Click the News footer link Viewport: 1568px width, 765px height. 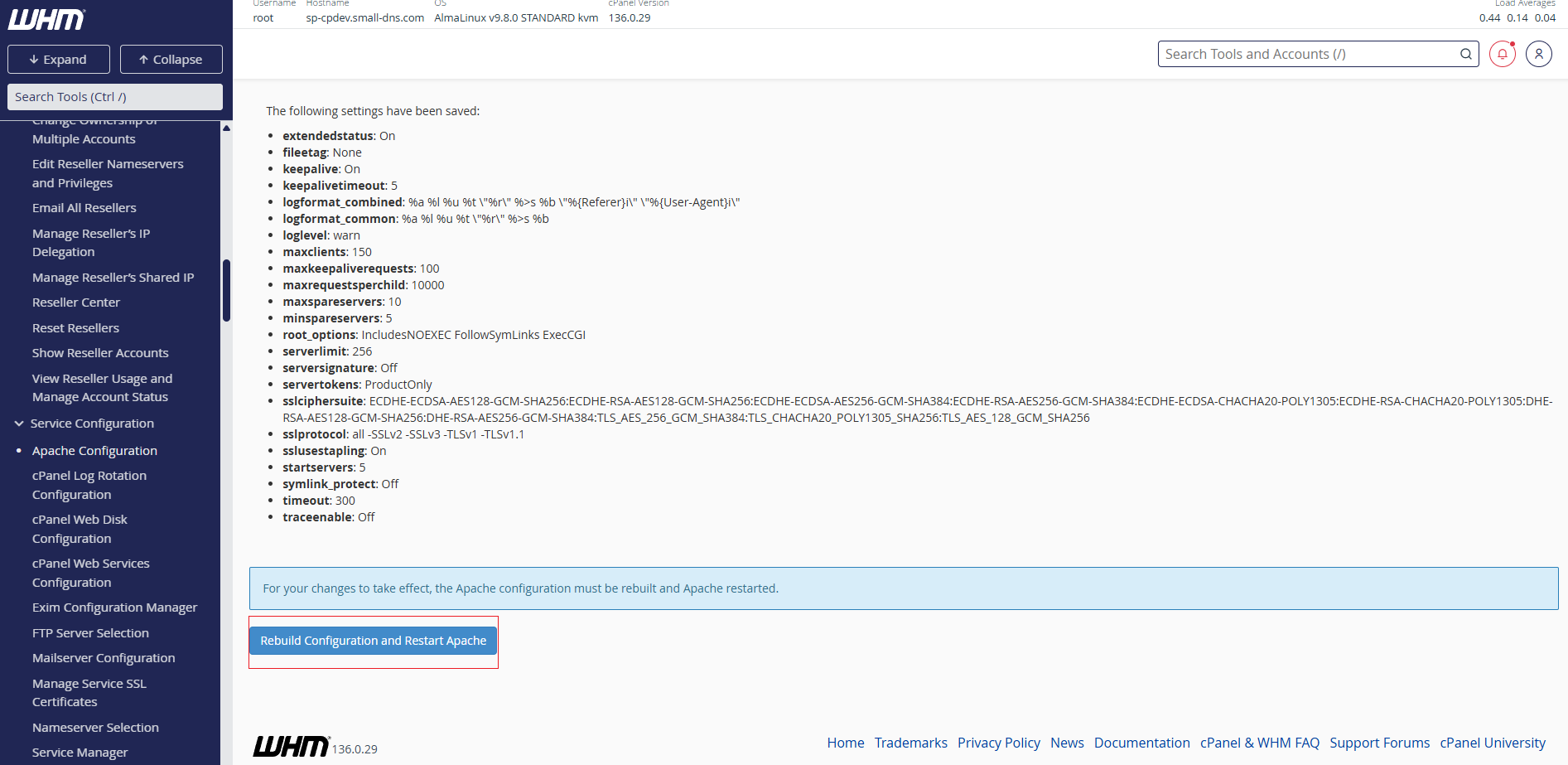pos(1067,743)
